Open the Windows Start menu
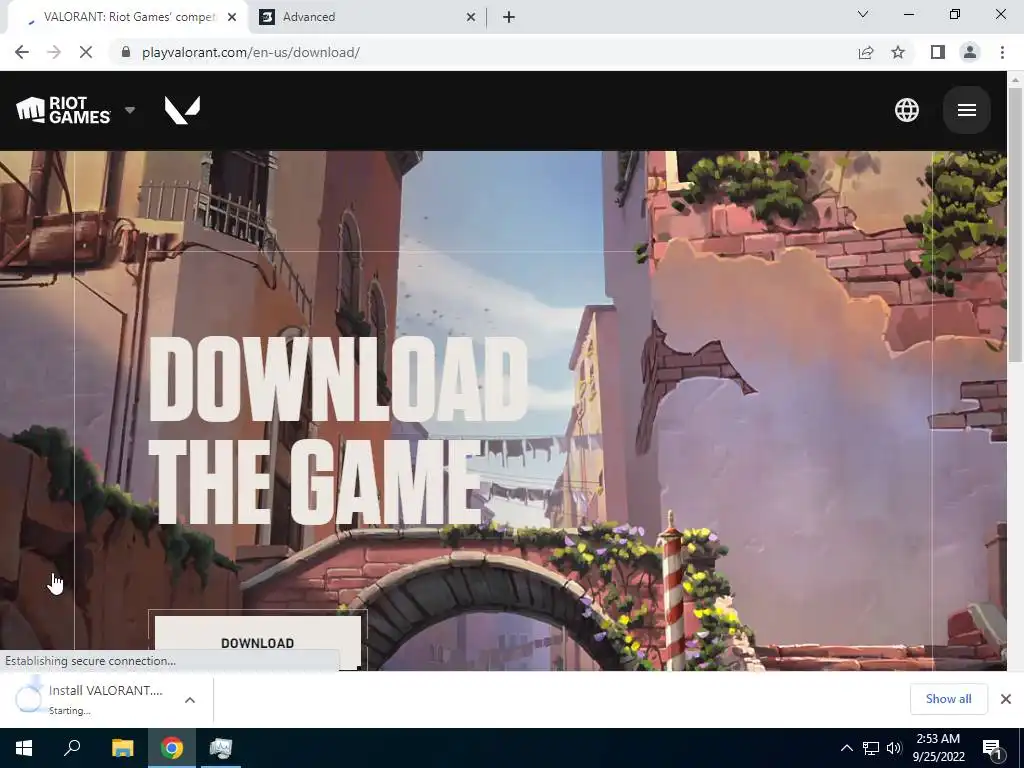 pyautogui.click(x=24, y=748)
